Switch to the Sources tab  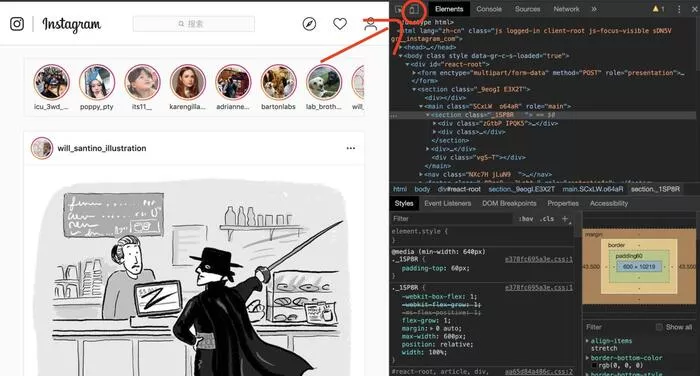coord(527,9)
